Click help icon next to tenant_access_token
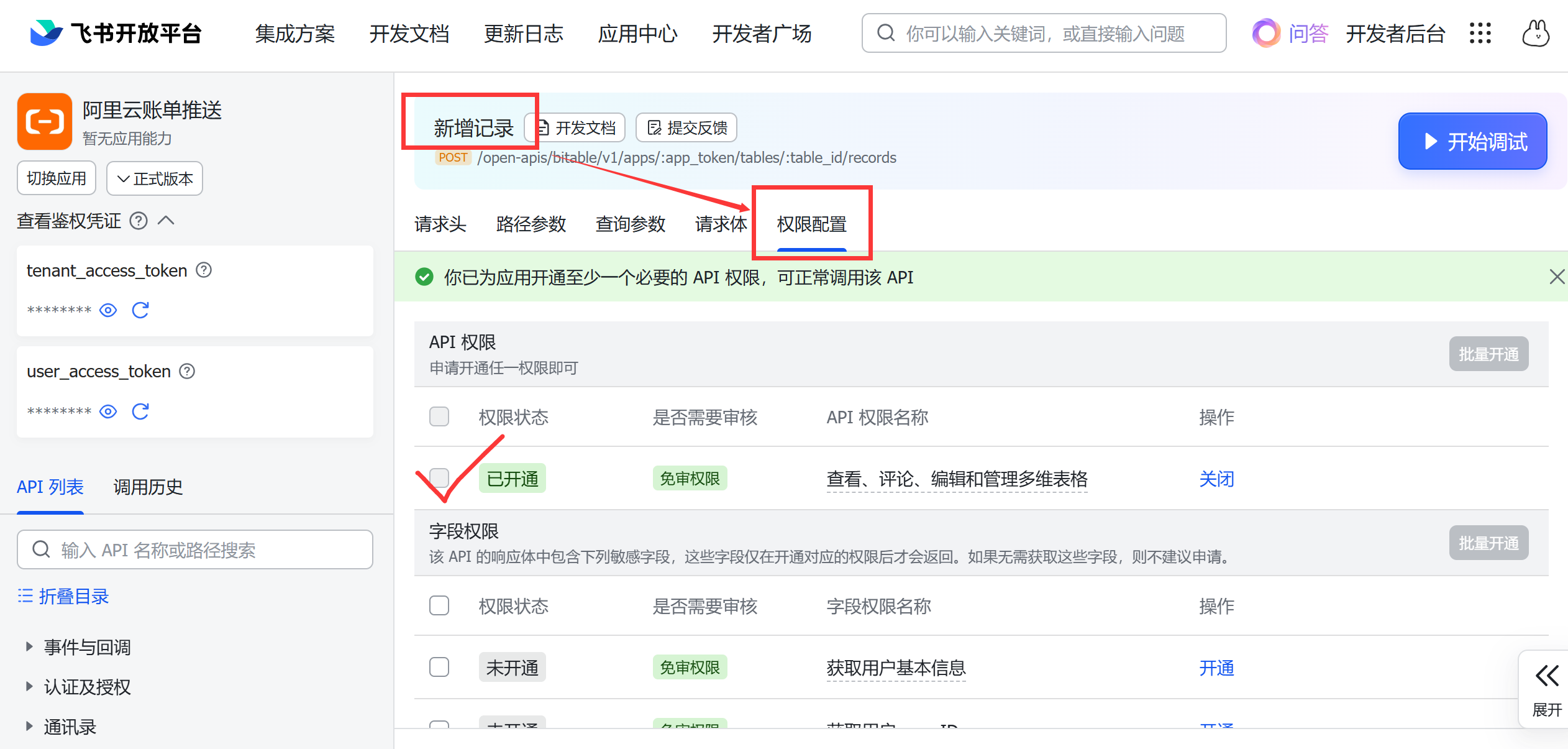 (x=204, y=270)
